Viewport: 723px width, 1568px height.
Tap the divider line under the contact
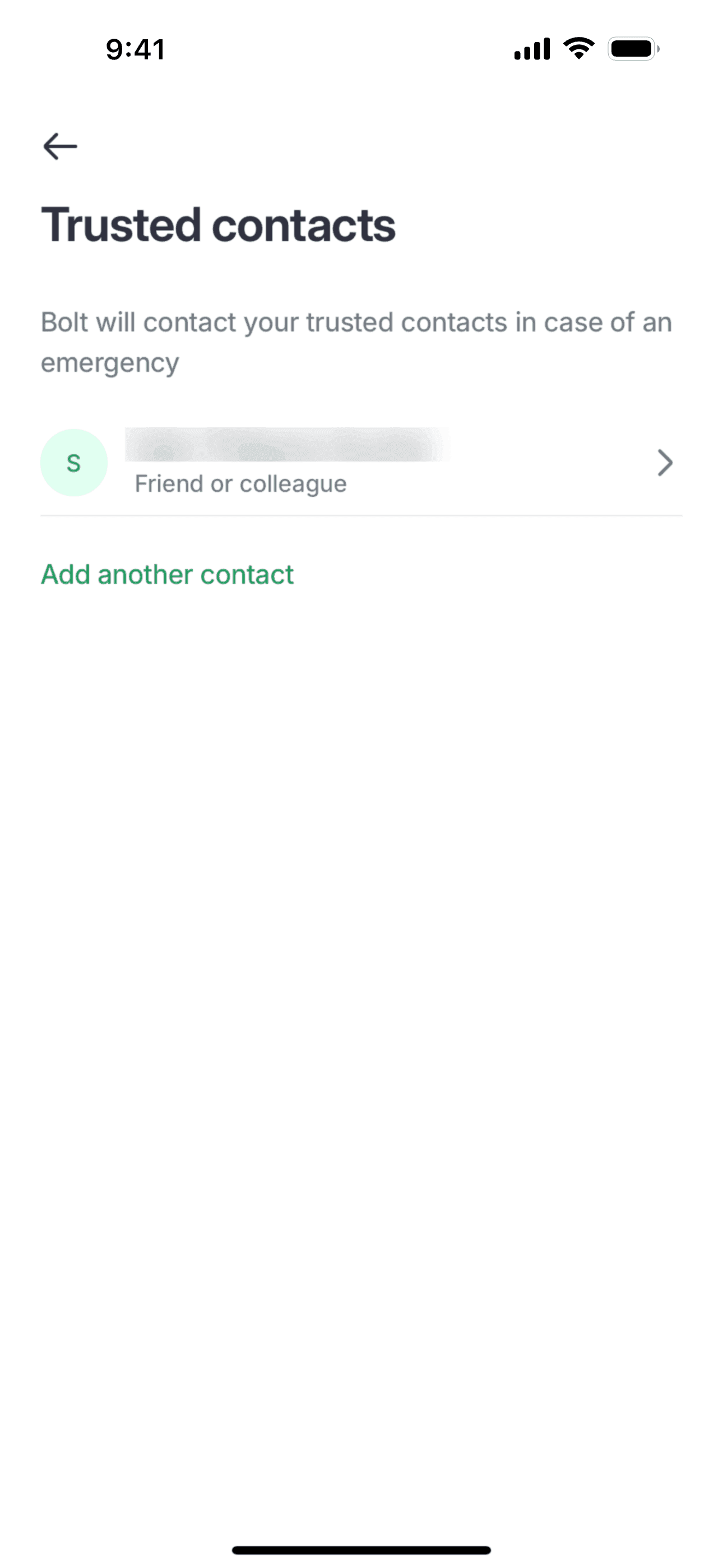click(361, 515)
